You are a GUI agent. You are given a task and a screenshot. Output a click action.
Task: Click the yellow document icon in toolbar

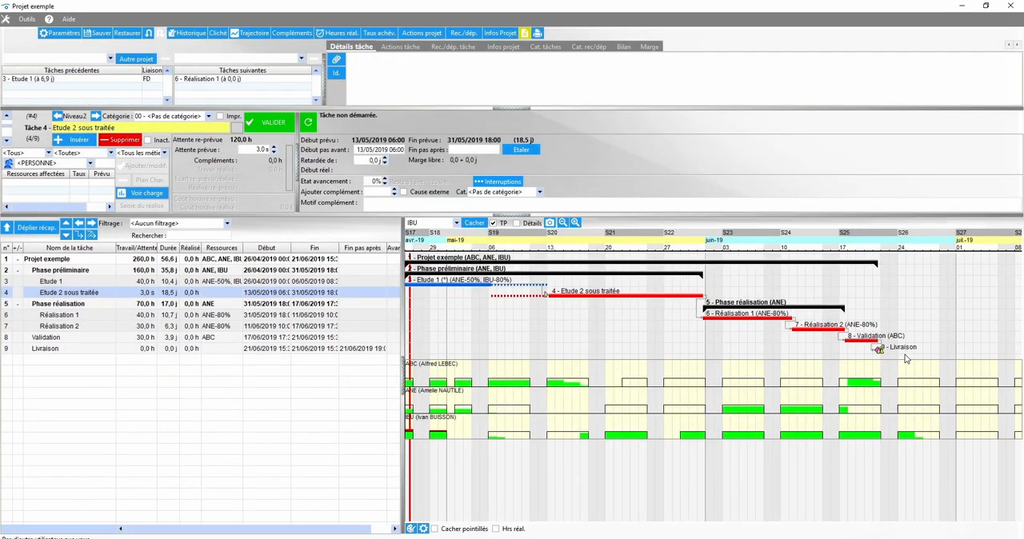(524, 33)
